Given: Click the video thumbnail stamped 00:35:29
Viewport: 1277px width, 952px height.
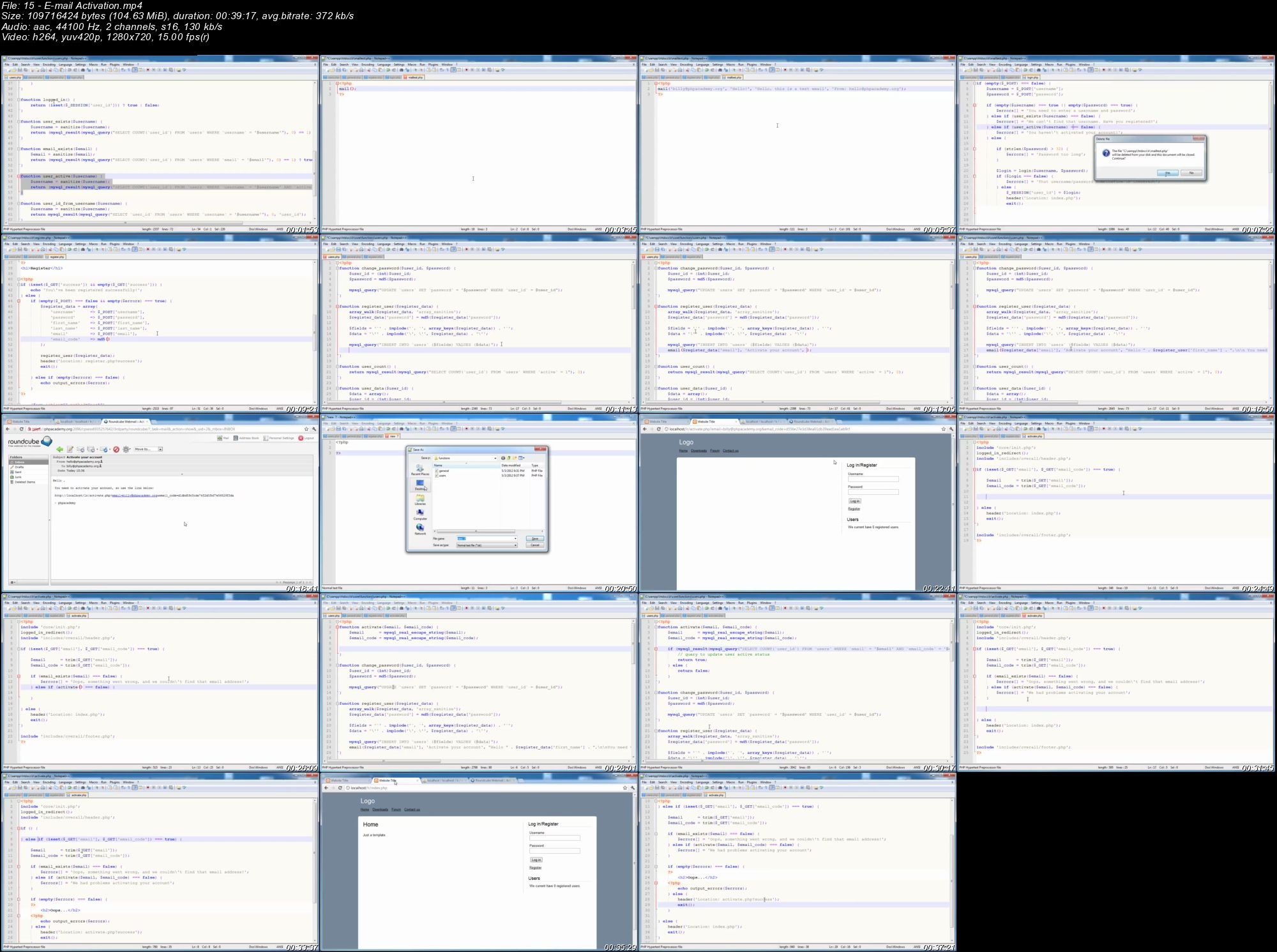Looking at the screenshot, I should point(479,861).
